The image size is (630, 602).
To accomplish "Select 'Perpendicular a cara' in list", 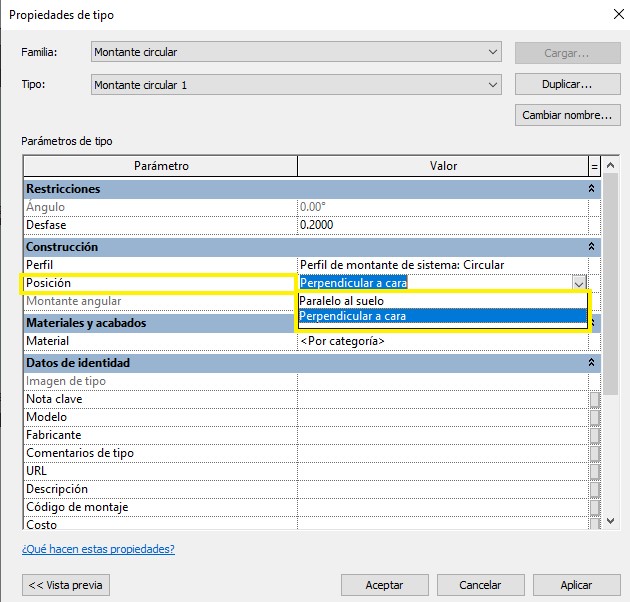I will (352, 317).
